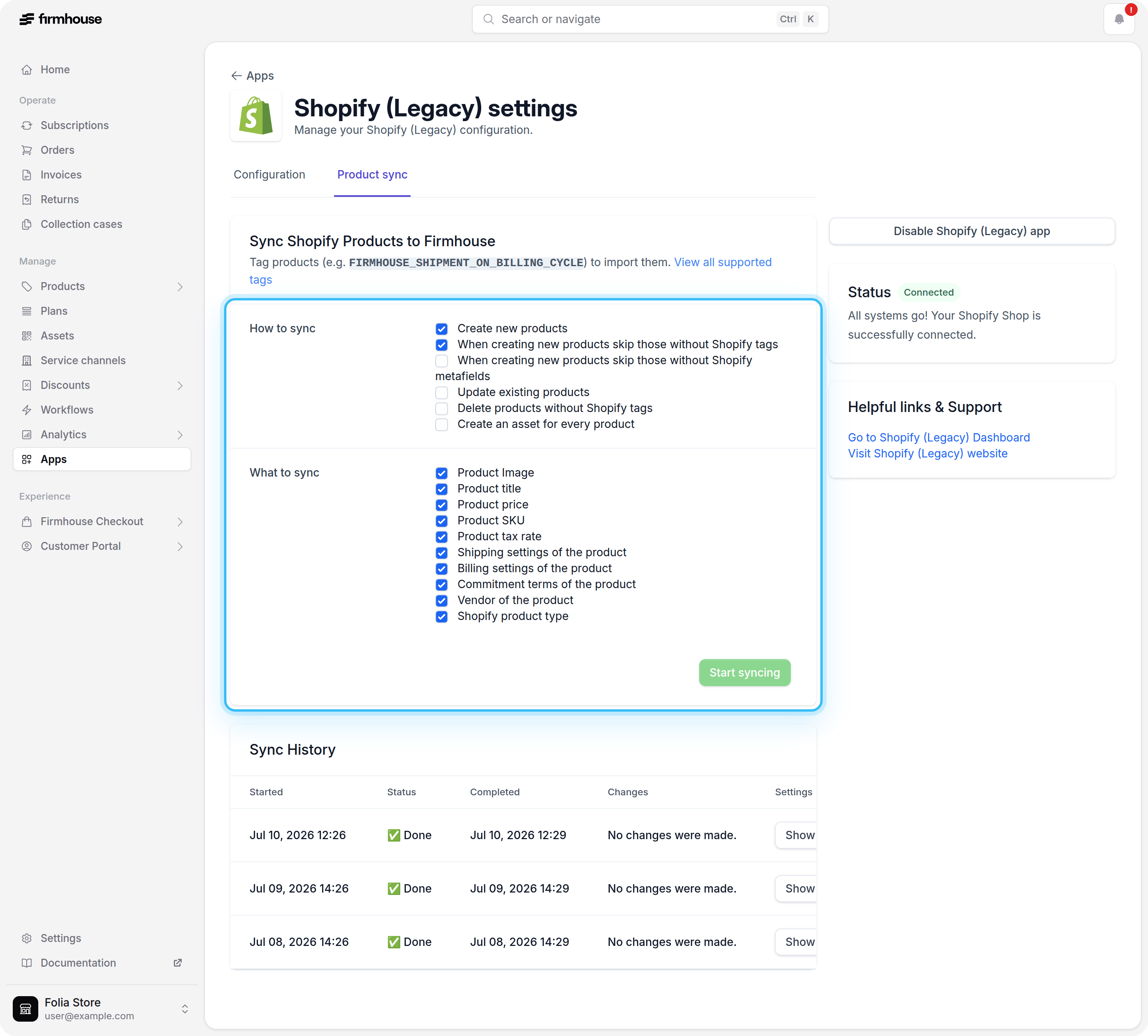Open the notifications bell

(1119, 19)
